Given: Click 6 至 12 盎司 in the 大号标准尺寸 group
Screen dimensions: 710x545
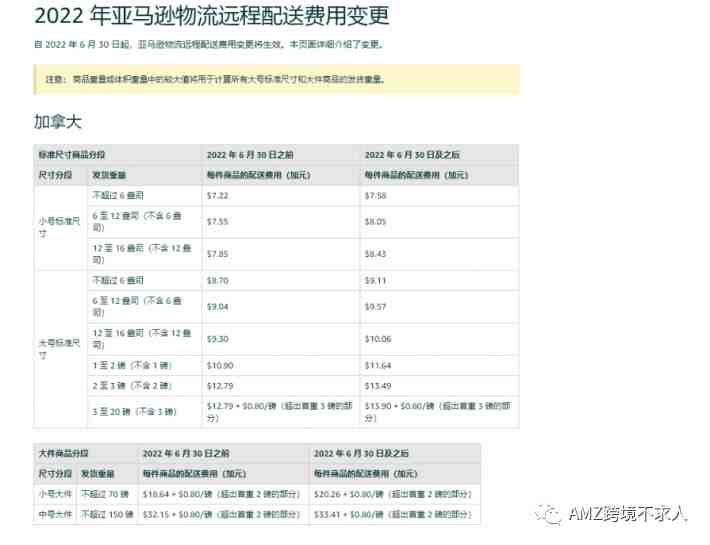Looking at the screenshot, I should coord(137,306).
